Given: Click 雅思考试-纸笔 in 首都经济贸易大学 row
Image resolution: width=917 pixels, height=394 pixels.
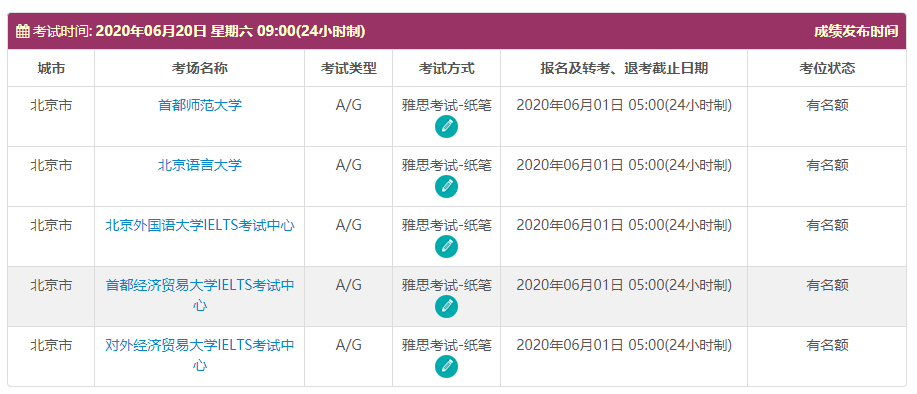Looking at the screenshot, I should tap(446, 285).
